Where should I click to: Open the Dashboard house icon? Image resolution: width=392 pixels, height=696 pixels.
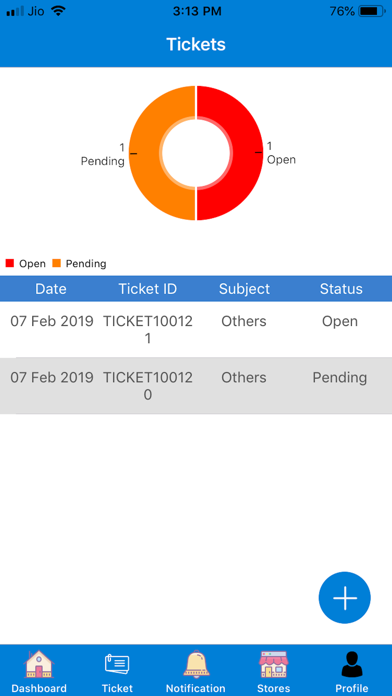pos(39,664)
